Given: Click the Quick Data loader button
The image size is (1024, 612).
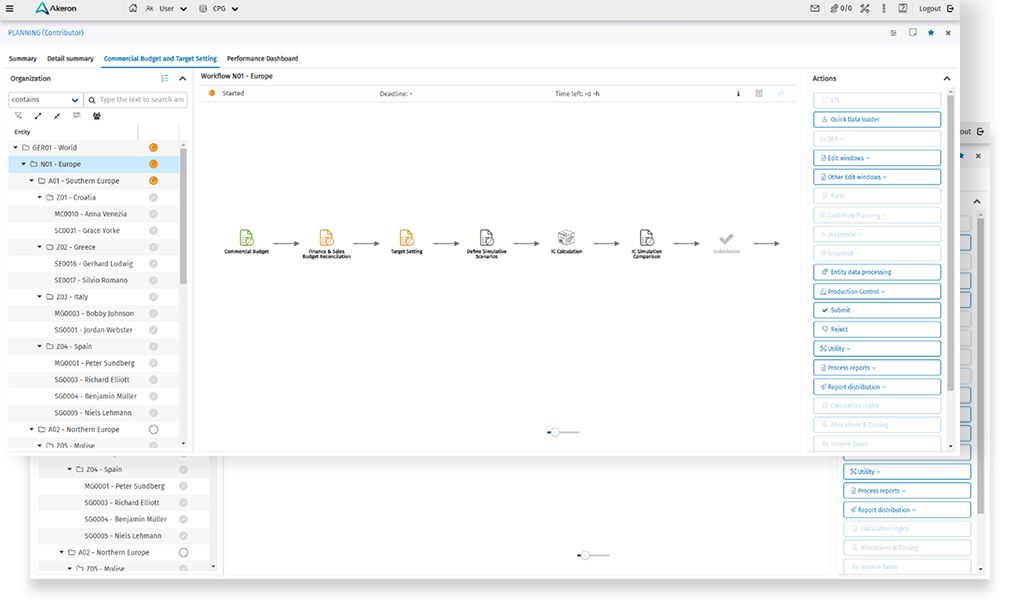Looking at the screenshot, I should click(877, 119).
